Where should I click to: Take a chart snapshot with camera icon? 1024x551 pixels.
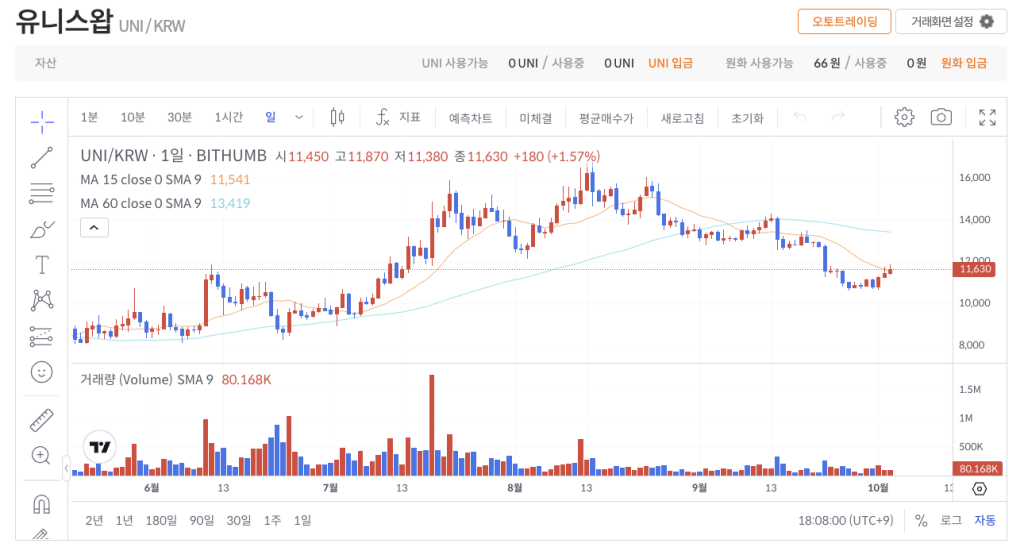[940, 117]
